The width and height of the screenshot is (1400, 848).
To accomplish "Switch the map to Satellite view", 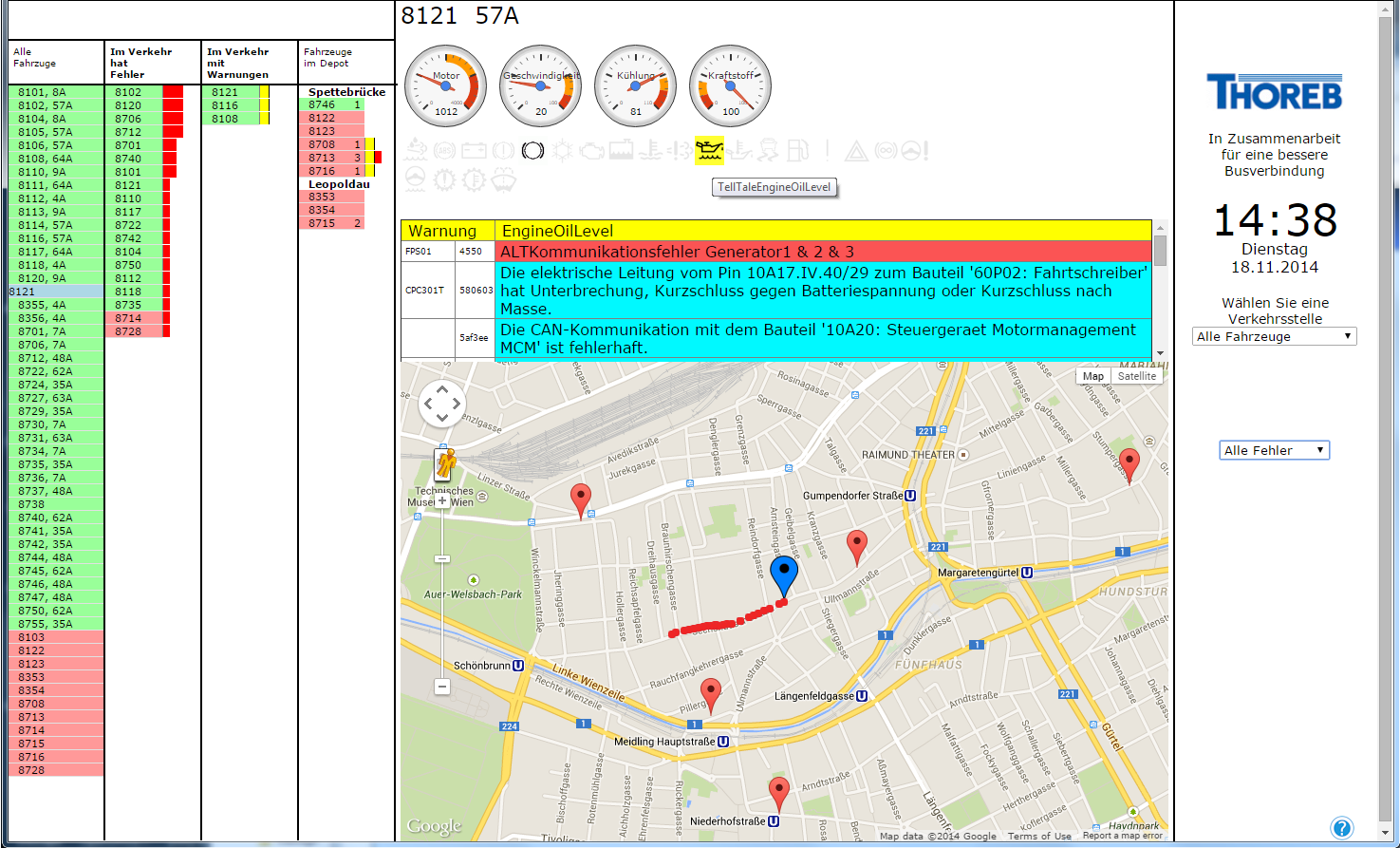I will (x=1136, y=375).
